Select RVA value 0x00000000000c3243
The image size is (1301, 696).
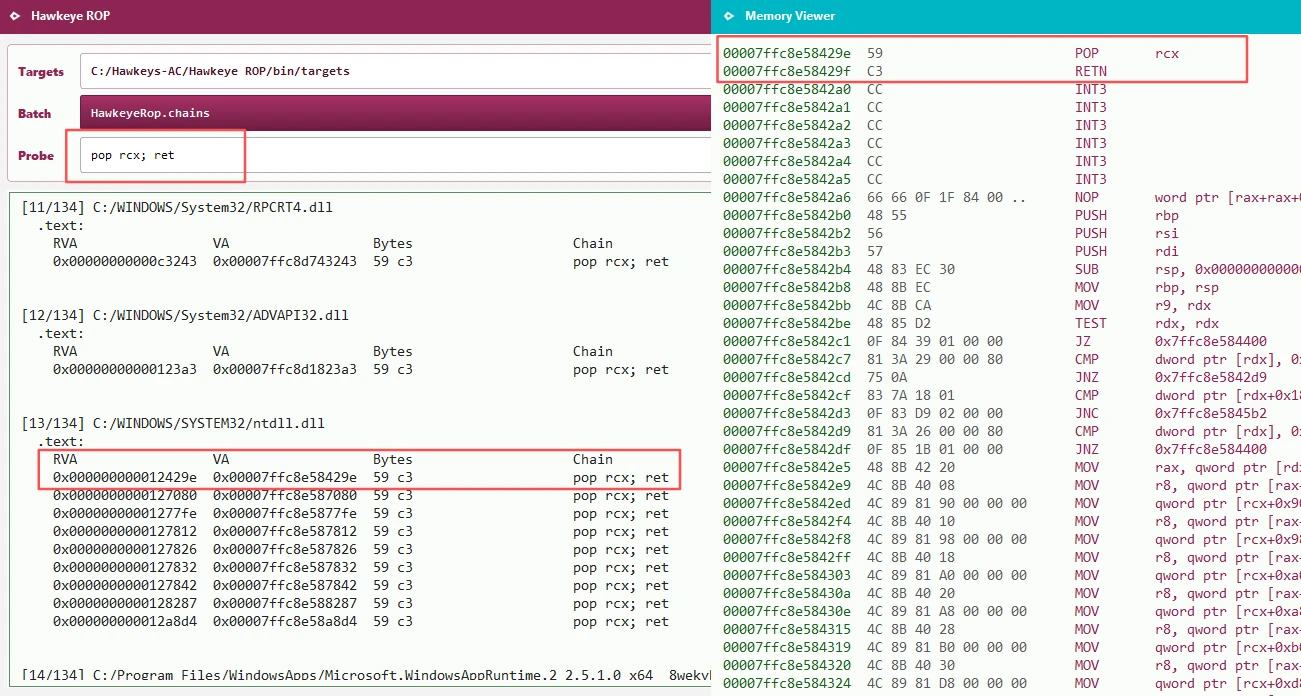(125, 262)
